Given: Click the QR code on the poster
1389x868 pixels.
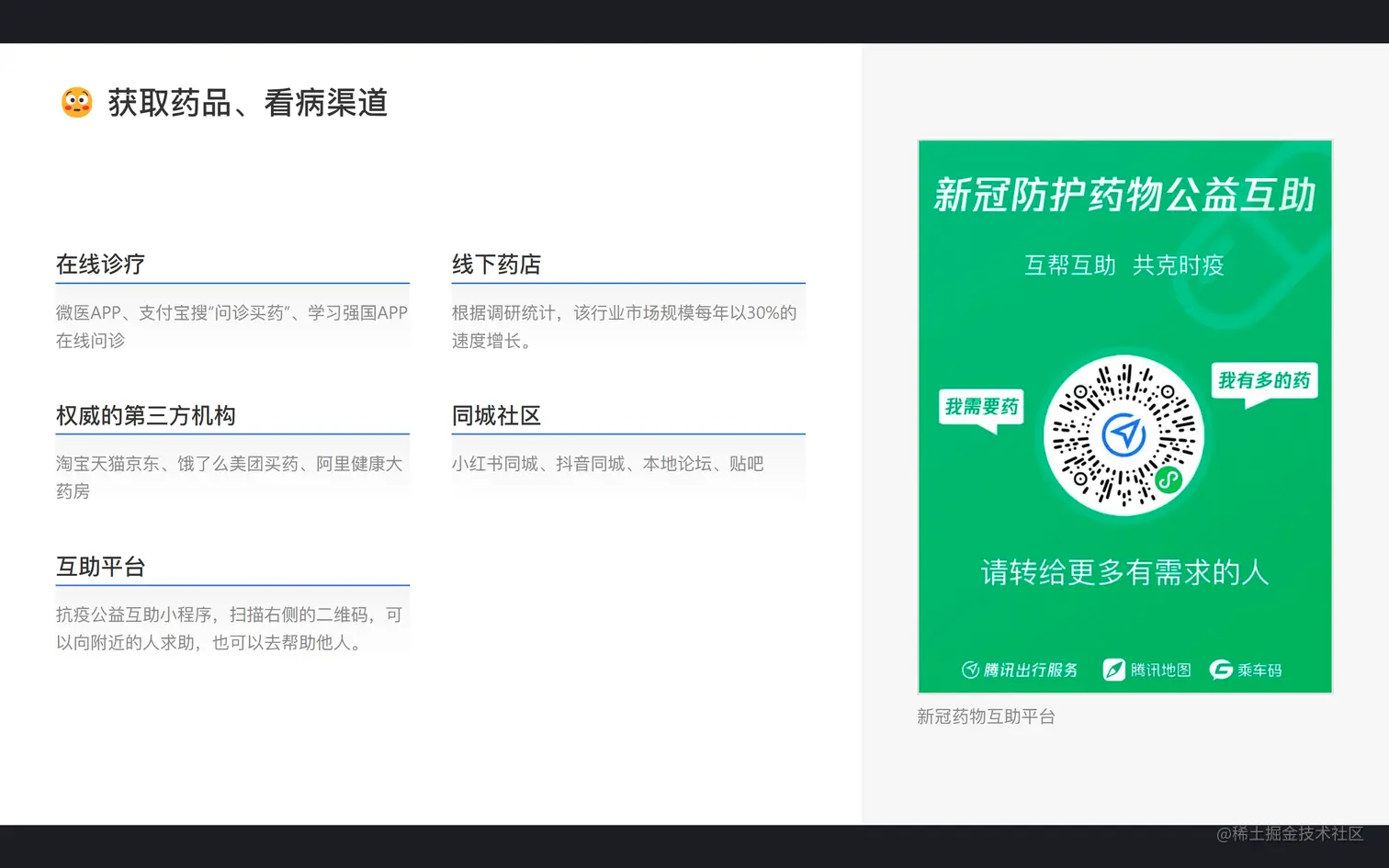Looking at the screenshot, I should coord(1124,434).
